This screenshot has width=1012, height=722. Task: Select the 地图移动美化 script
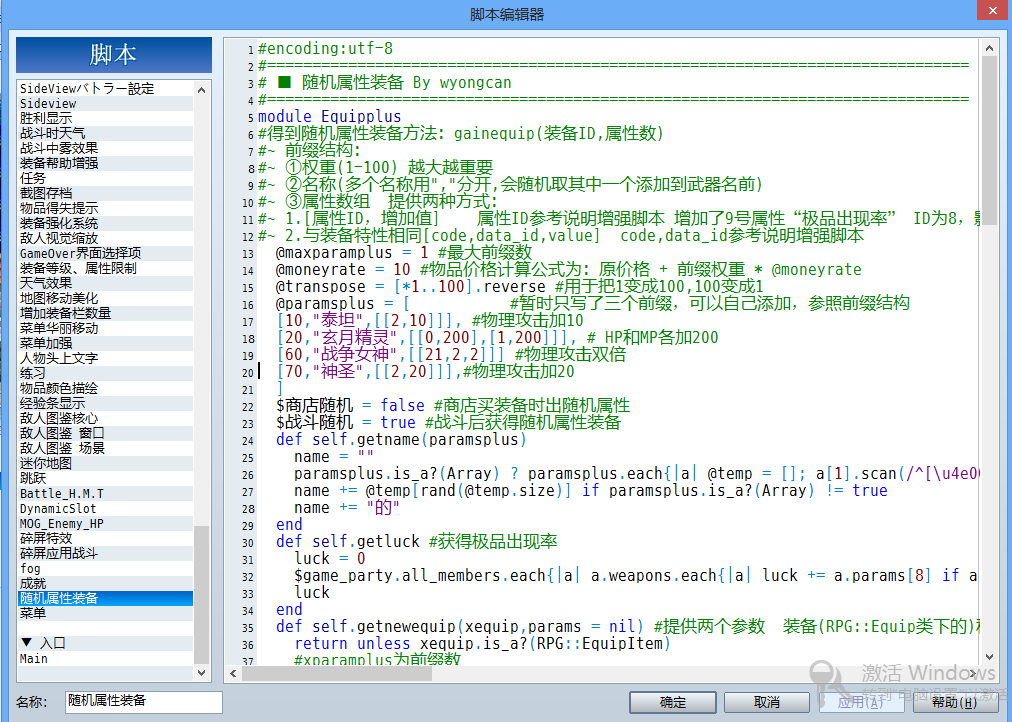point(106,298)
